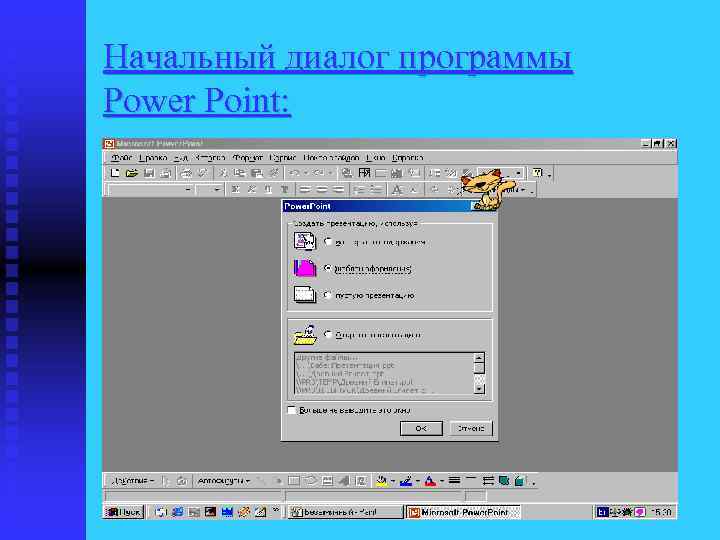Toggle Bold formatting in the formatting toolbar
The image size is (720, 540).
pyautogui.click(x=236, y=189)
